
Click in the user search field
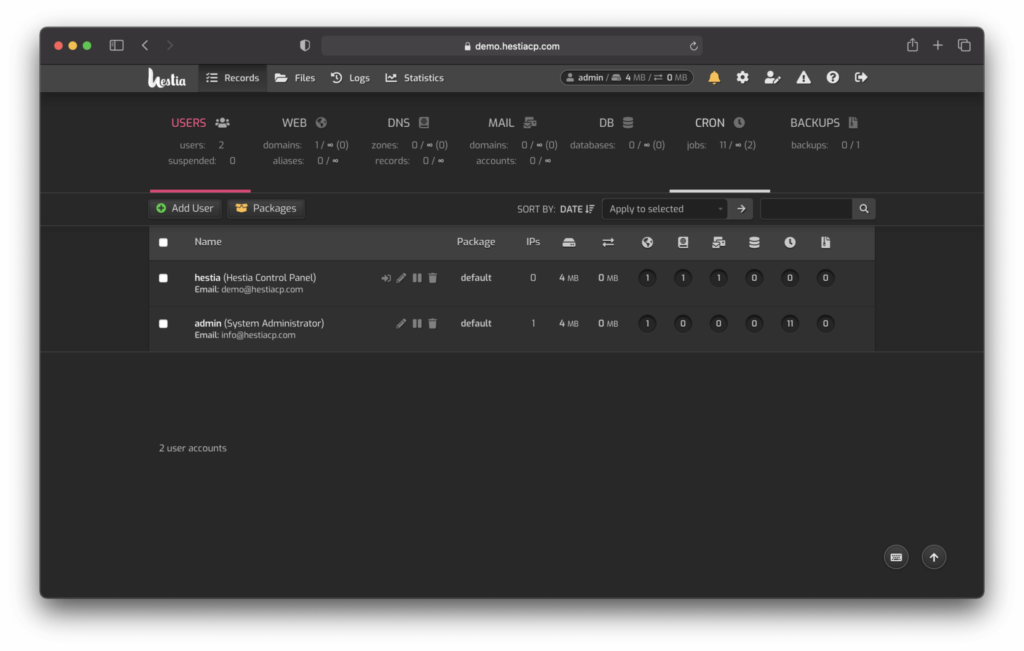point(806,209)
